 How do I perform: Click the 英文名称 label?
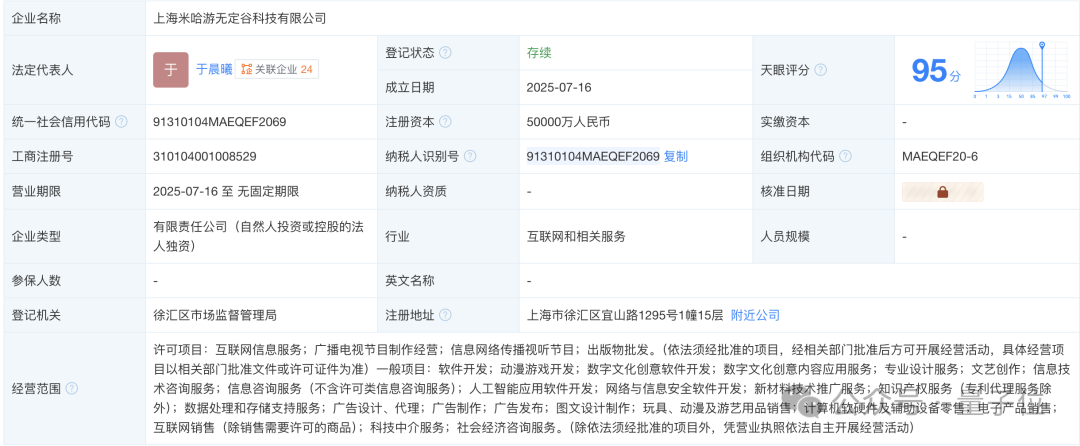pos(410,280)
